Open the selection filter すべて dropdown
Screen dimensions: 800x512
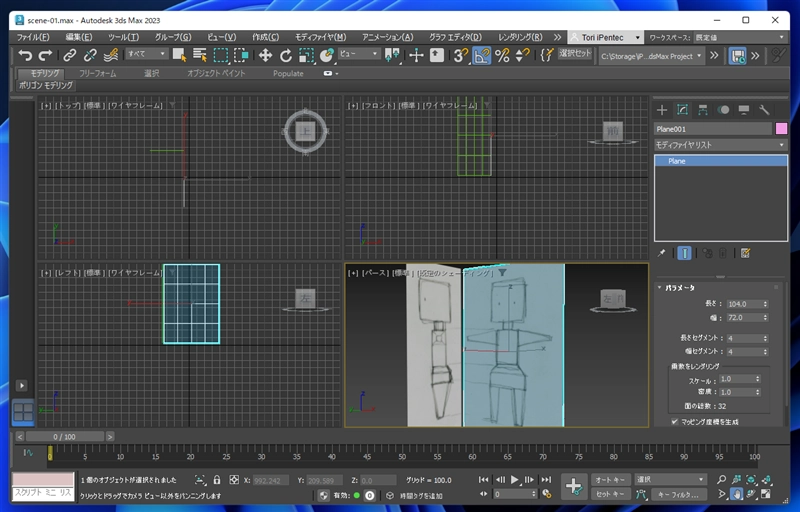click(147, 54)
